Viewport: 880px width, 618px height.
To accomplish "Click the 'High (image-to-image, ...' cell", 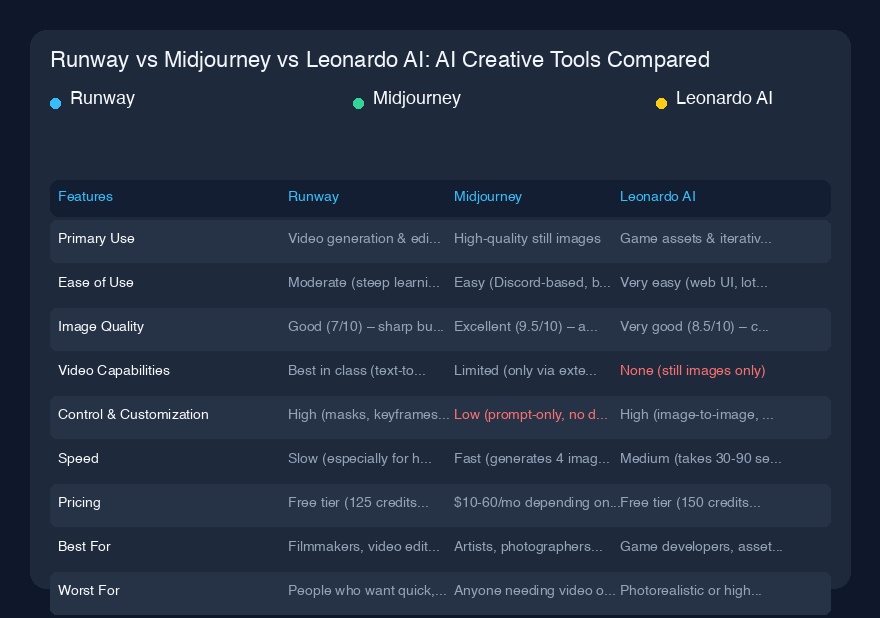I will pyautogui.click(x=697, y=414).
